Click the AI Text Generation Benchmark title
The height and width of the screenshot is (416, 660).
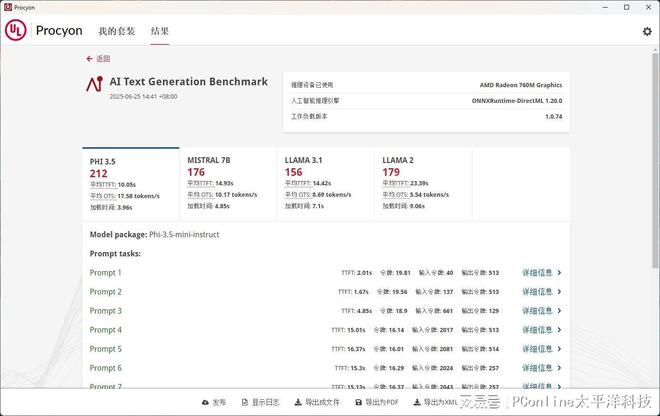(189, 82)
